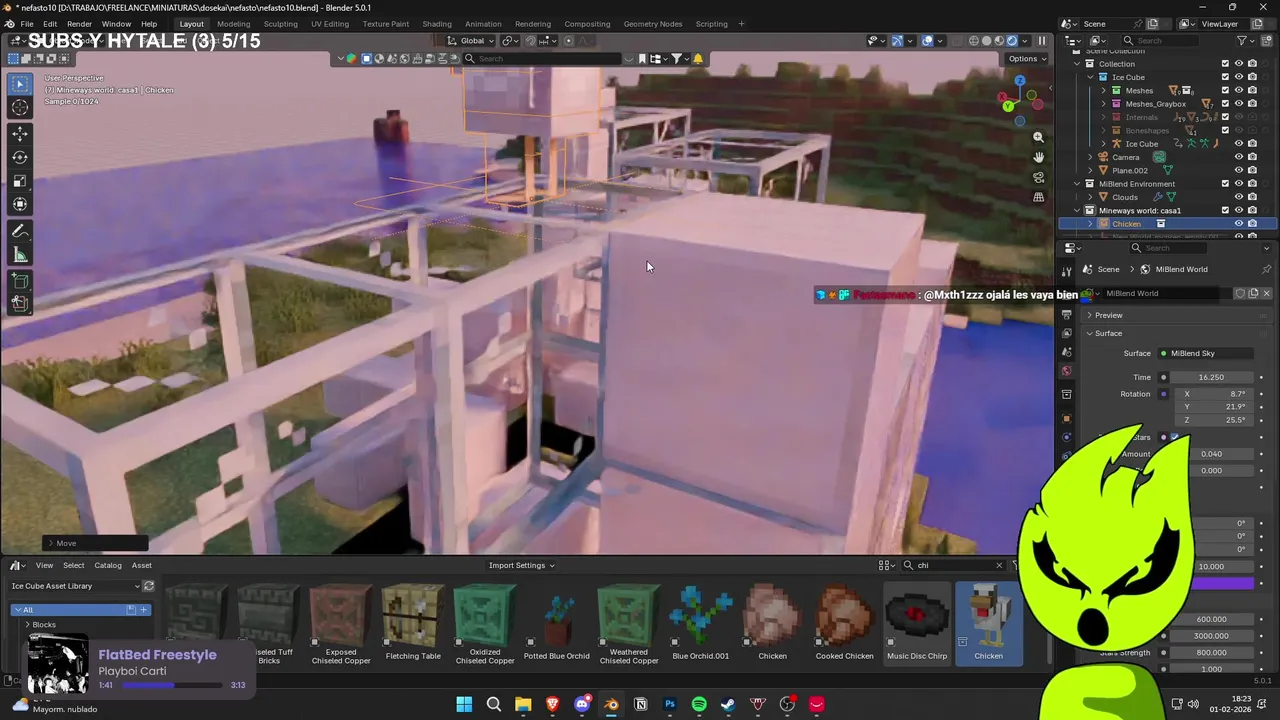Image resolution: width=1280 pixels, height=720 pixels.
Task: Click the viewport zoom magnifier icon
Action: click(x=1038, y=138)
